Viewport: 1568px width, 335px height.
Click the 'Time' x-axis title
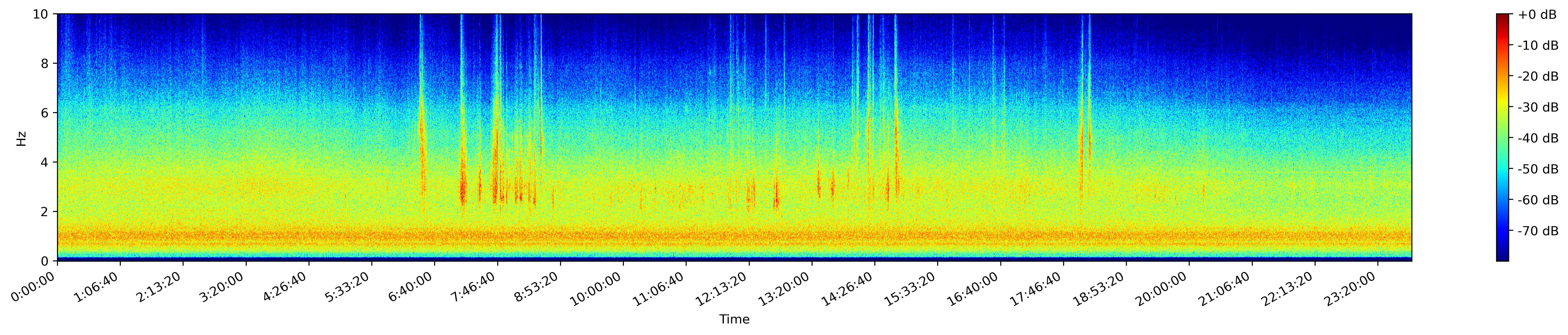(x=734, y=319)
